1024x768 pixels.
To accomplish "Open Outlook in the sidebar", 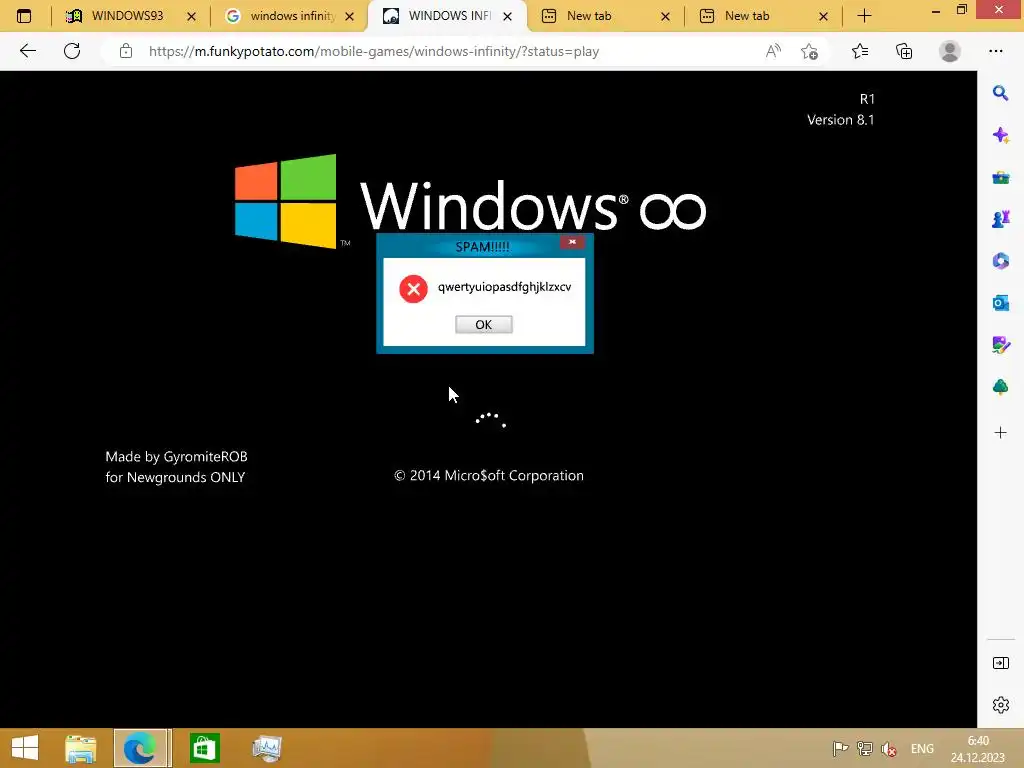I will [x=1000, y=302].
